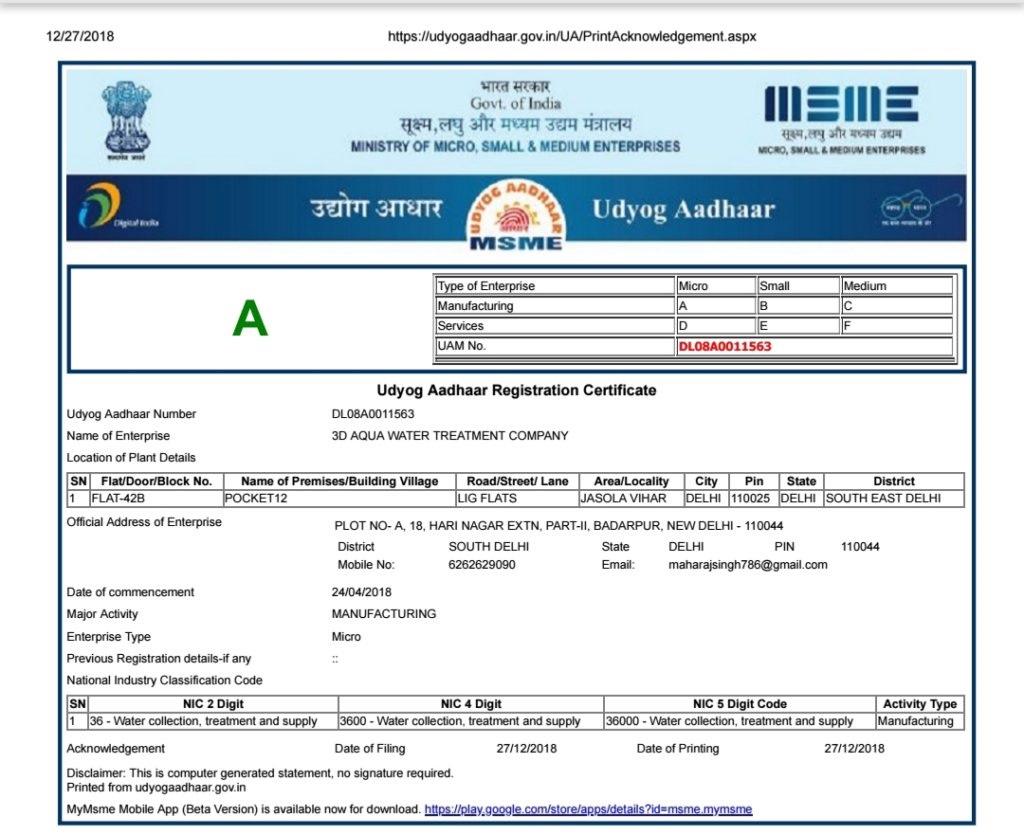The image size is (1024, 827).
Task: Click the SOUTH EAST DELHI district cell
Action: [x=894, y=498]
